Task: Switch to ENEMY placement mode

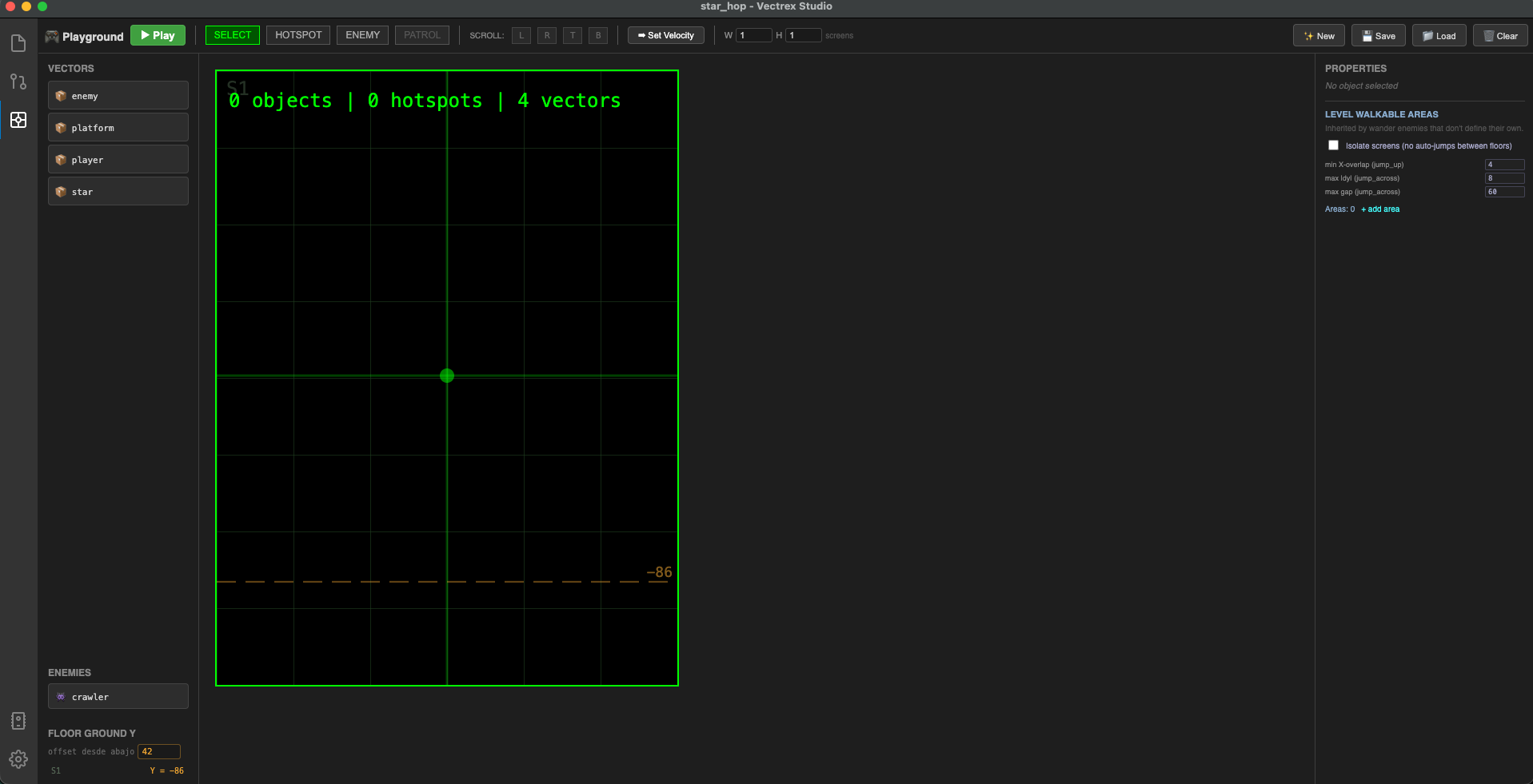Action: point(363,35)
